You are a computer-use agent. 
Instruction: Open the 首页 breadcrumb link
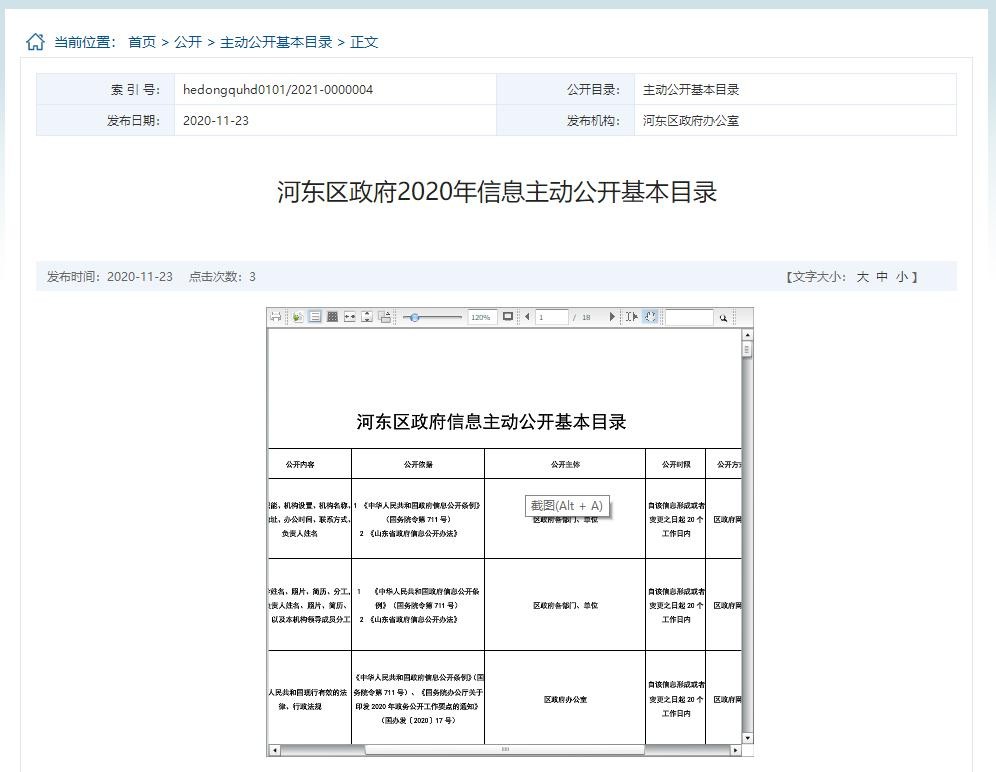[142, 42]
